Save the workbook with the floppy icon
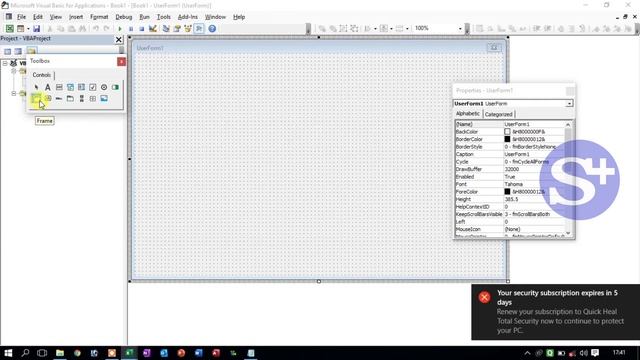 [x=36, y=29]
